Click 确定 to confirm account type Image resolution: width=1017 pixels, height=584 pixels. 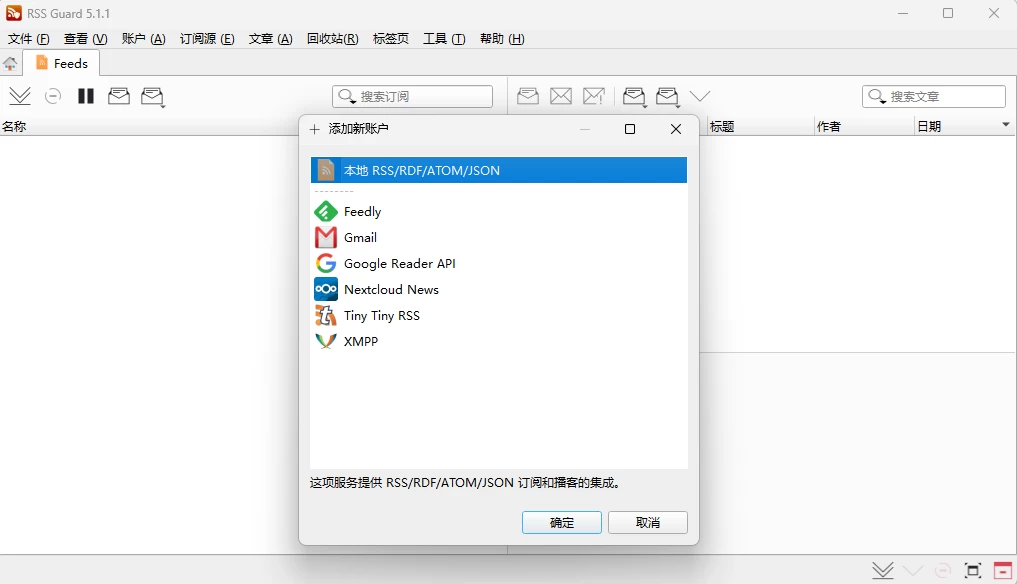pyautogui.click(x=562, y=522)
